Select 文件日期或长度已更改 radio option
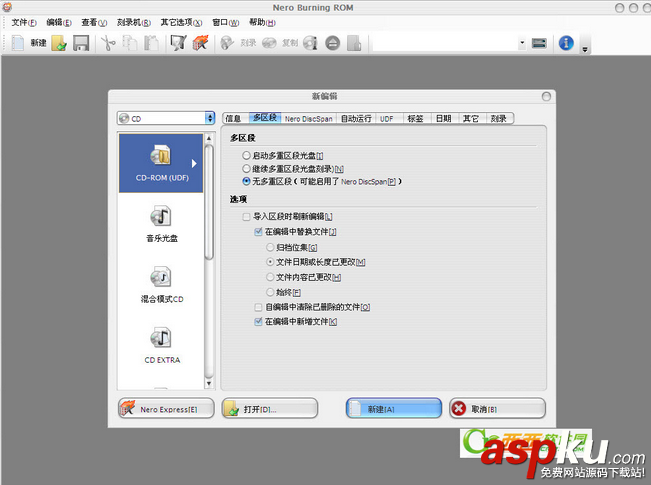 pos(270,262)
